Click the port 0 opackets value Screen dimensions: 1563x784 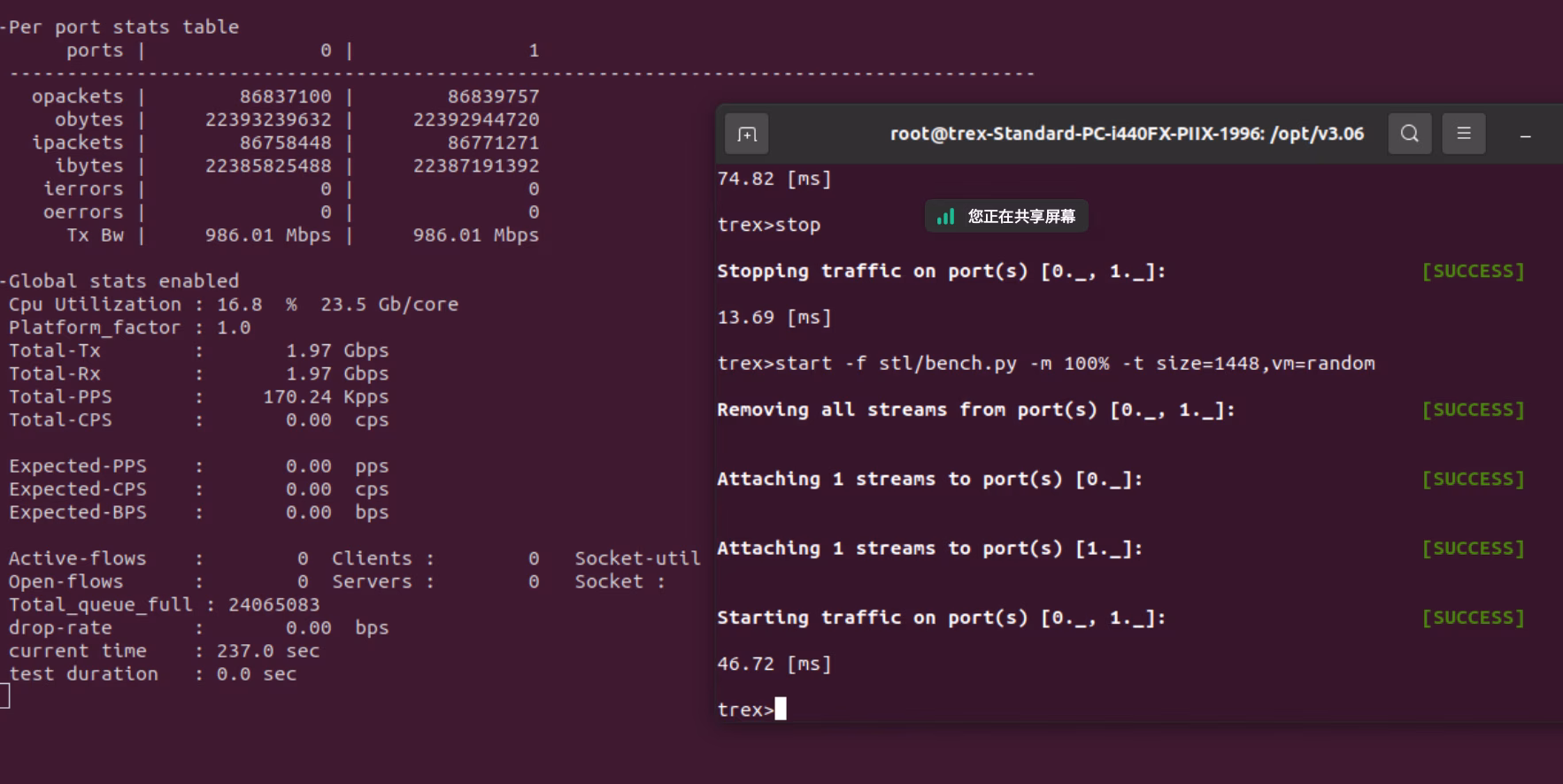pyautogui.click(x=285, y=96)
